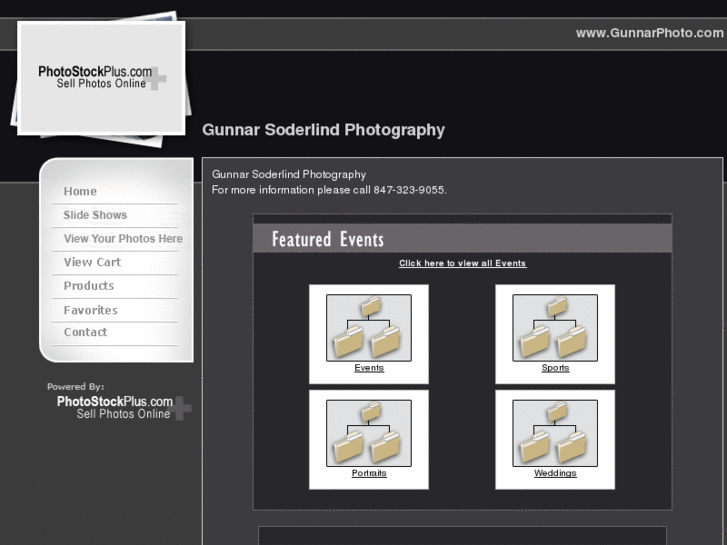Click the Sports text link
The height and width of the screenshot is (545, 727).
[555, 368]
